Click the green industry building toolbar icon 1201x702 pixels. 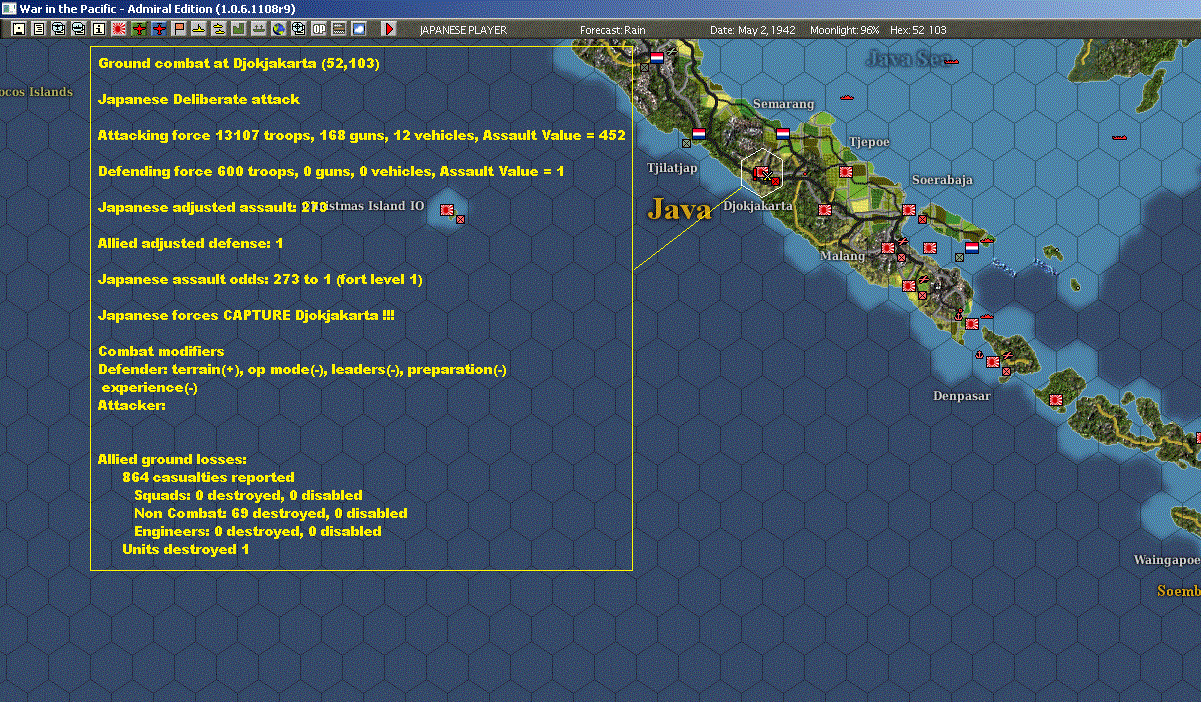click(x=239, y=29)
